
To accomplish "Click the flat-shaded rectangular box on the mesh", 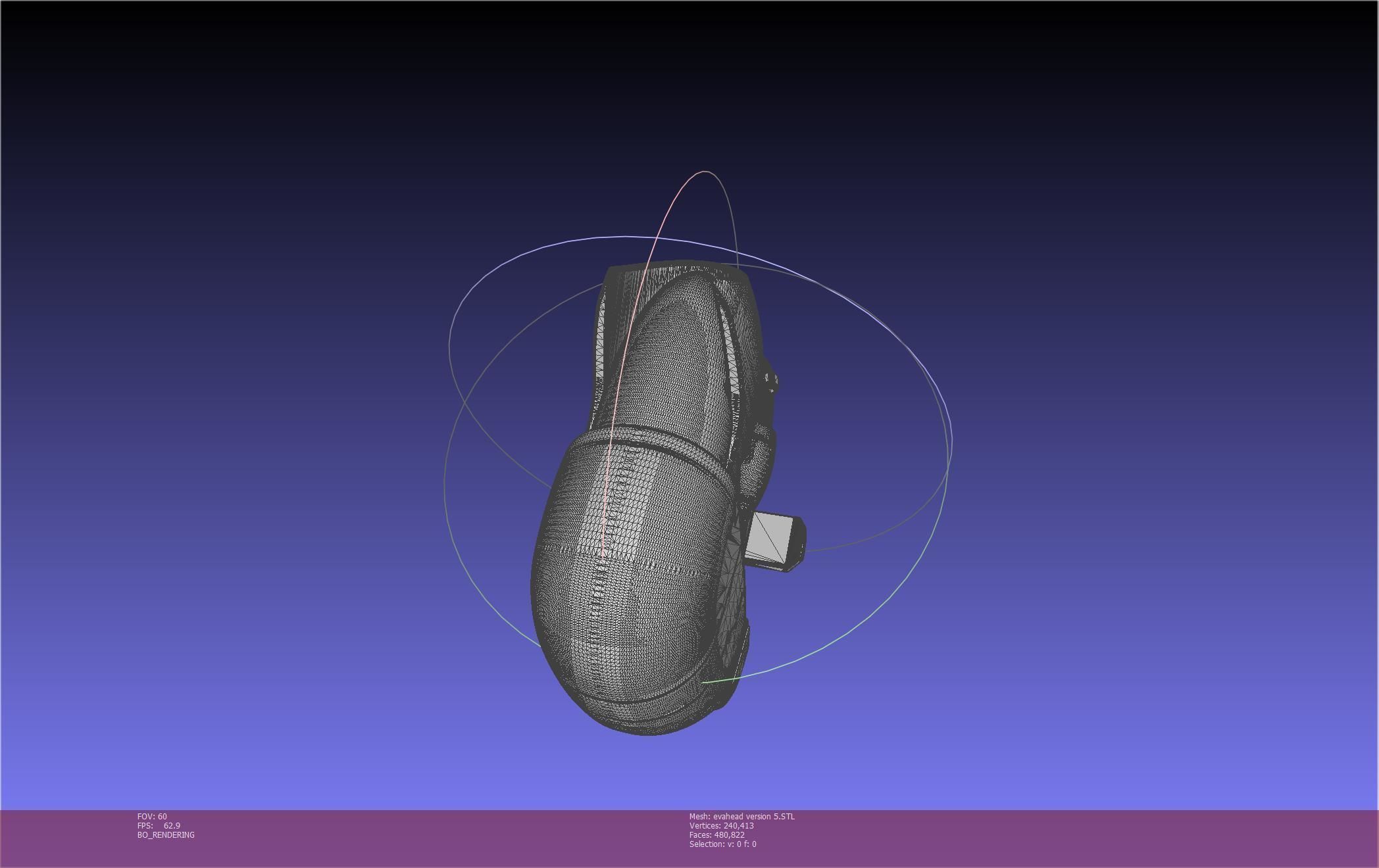I will [x=774, y=541].
